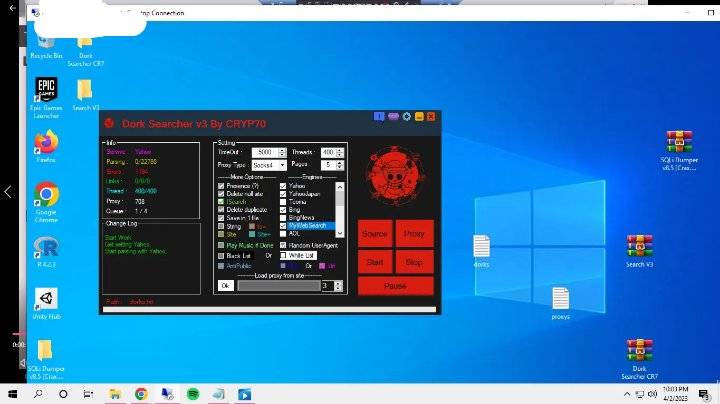Increase the load proxy count spinner
The width and height of the screenshot is (720, 404).
click(x=338, y=283)
